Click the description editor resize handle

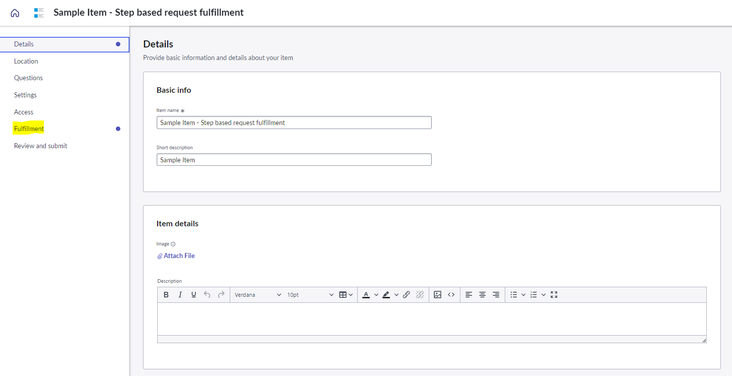pyautogui.click(x=704, y=340)
